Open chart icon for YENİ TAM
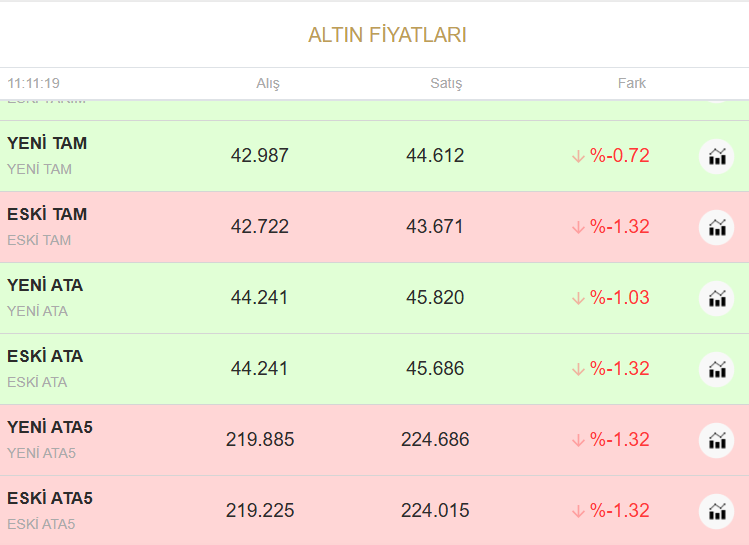749x545 pixels. 716,156
